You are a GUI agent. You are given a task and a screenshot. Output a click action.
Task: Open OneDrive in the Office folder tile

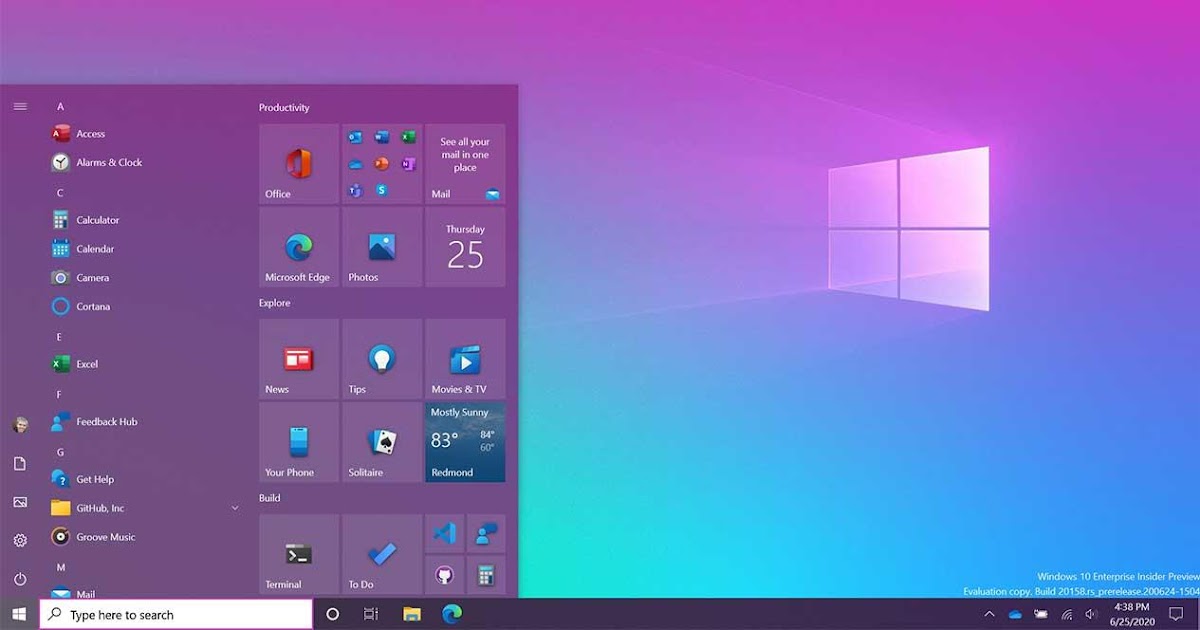pos(356,164)
